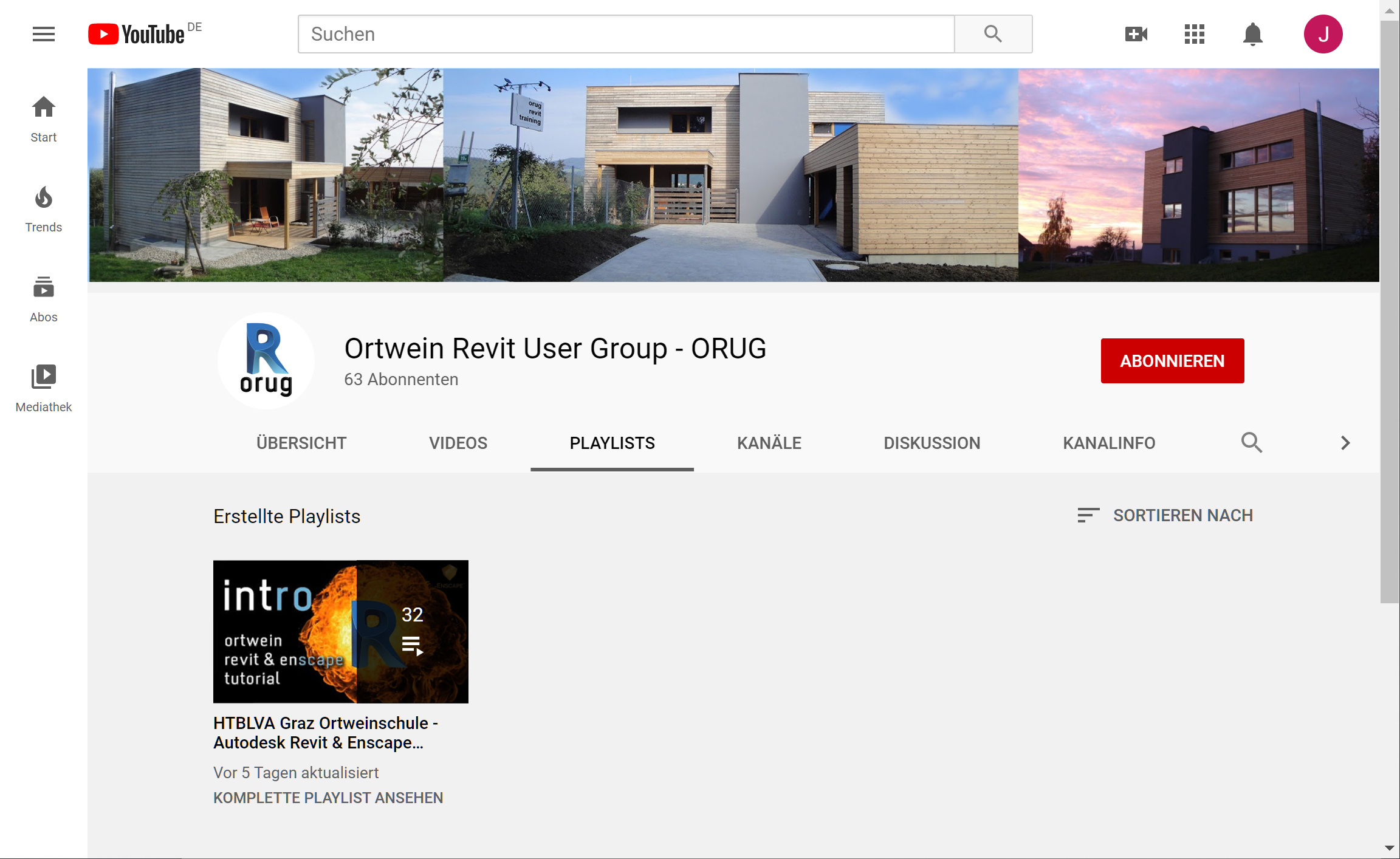Click the scrollbar down arrow
The height and width of the screenshot is (859, 1400).
tap(1389, 848)
